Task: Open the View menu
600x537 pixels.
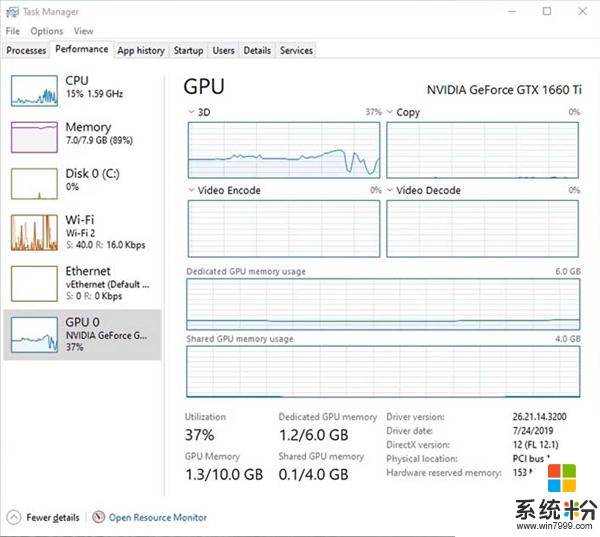Action: (x=83, y=31)
